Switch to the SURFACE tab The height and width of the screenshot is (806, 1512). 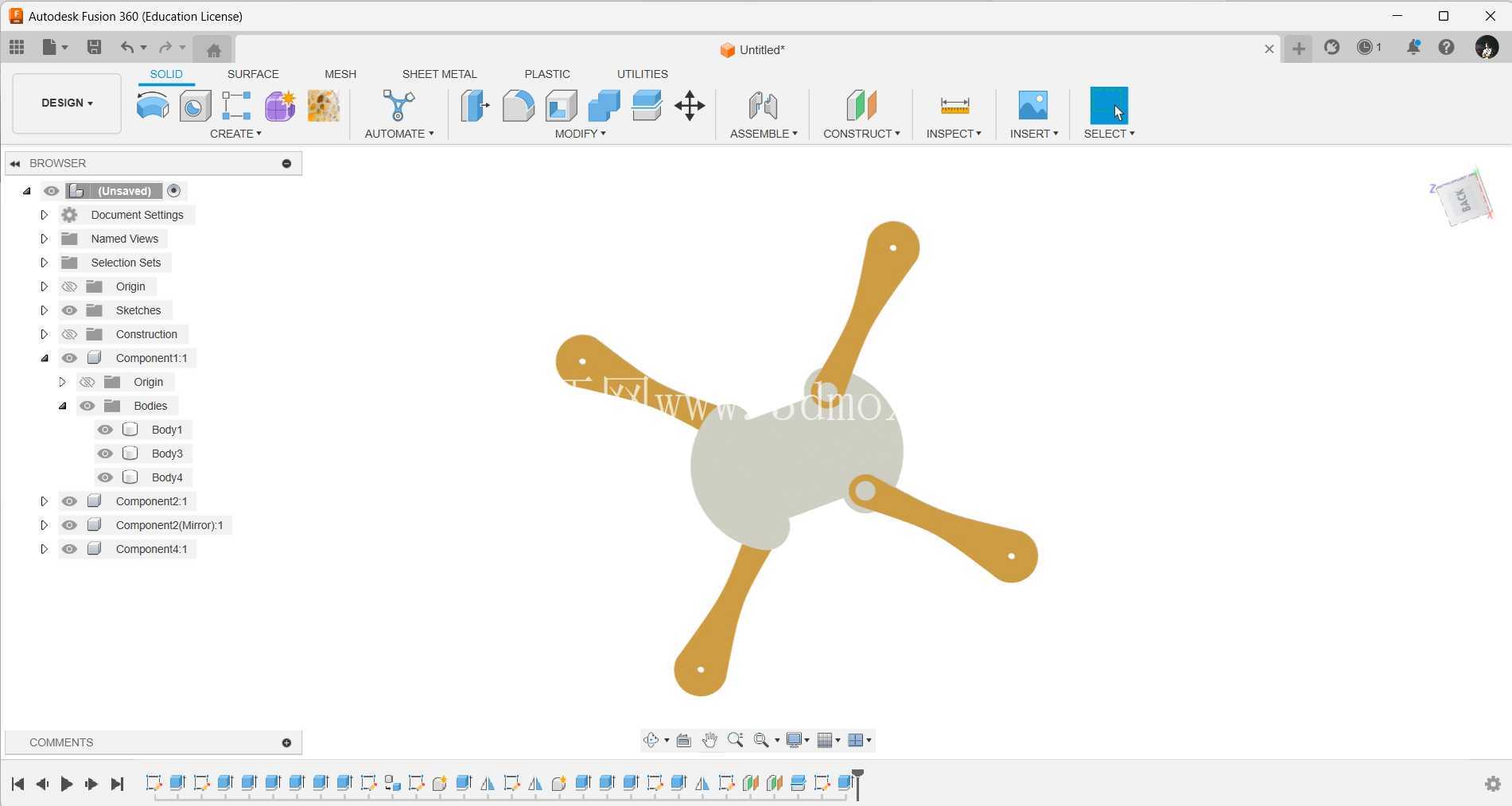[x=253, y=74]
